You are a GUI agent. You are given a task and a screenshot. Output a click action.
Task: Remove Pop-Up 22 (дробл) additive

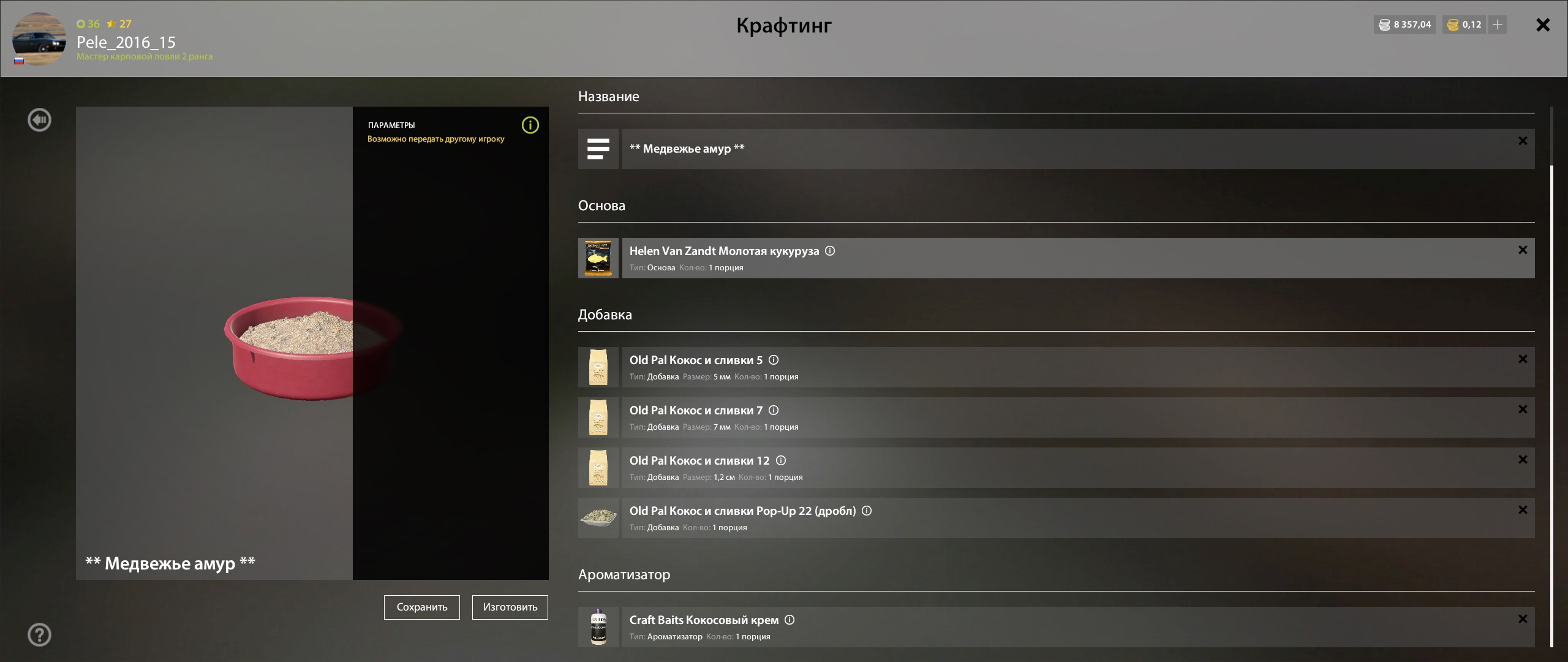pyautogui.click(x=1523, y=510)
